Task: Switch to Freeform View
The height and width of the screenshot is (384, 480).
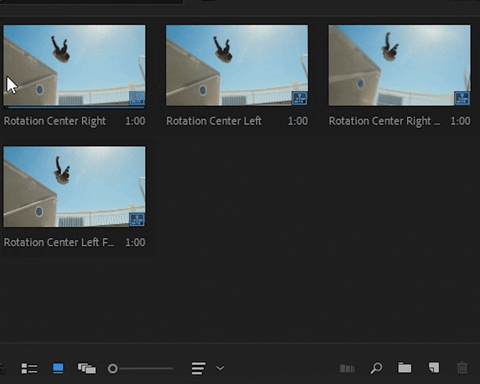Action: coord(87,368)
